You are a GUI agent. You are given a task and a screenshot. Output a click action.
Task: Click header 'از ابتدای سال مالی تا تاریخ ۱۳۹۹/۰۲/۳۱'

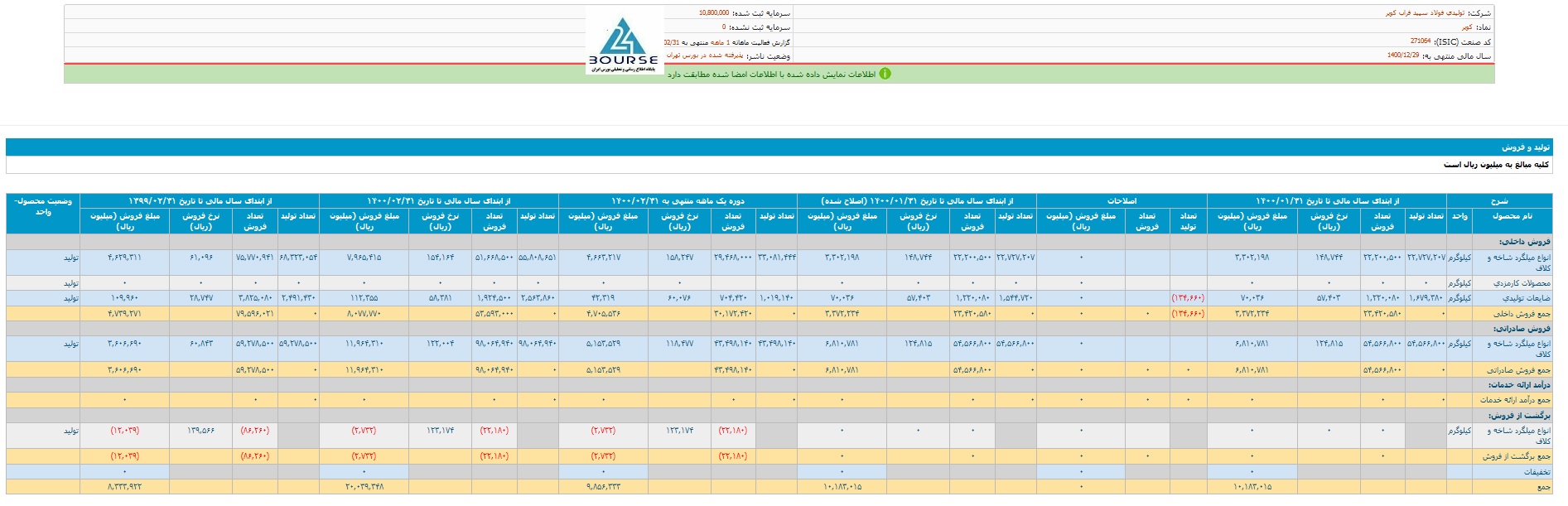click(x=200, y=201)
